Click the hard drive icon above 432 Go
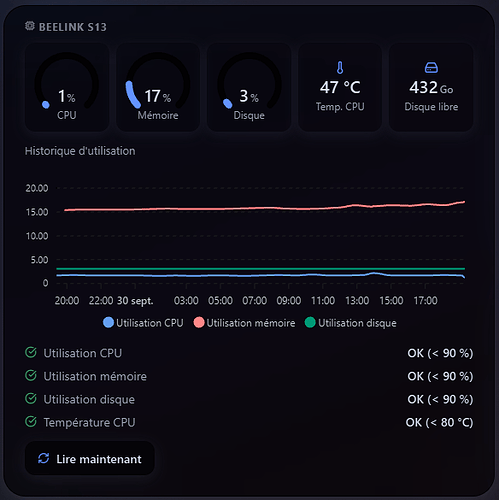 pyautogui.click(x=431, y=67)
